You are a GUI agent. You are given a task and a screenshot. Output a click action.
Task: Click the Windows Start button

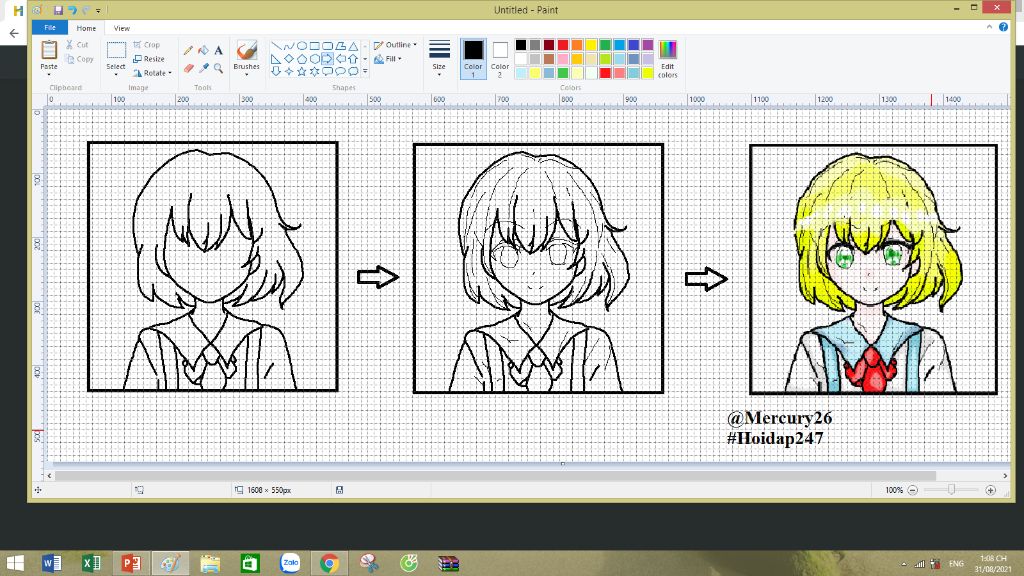pyautogui.click(x=14, y=563)
